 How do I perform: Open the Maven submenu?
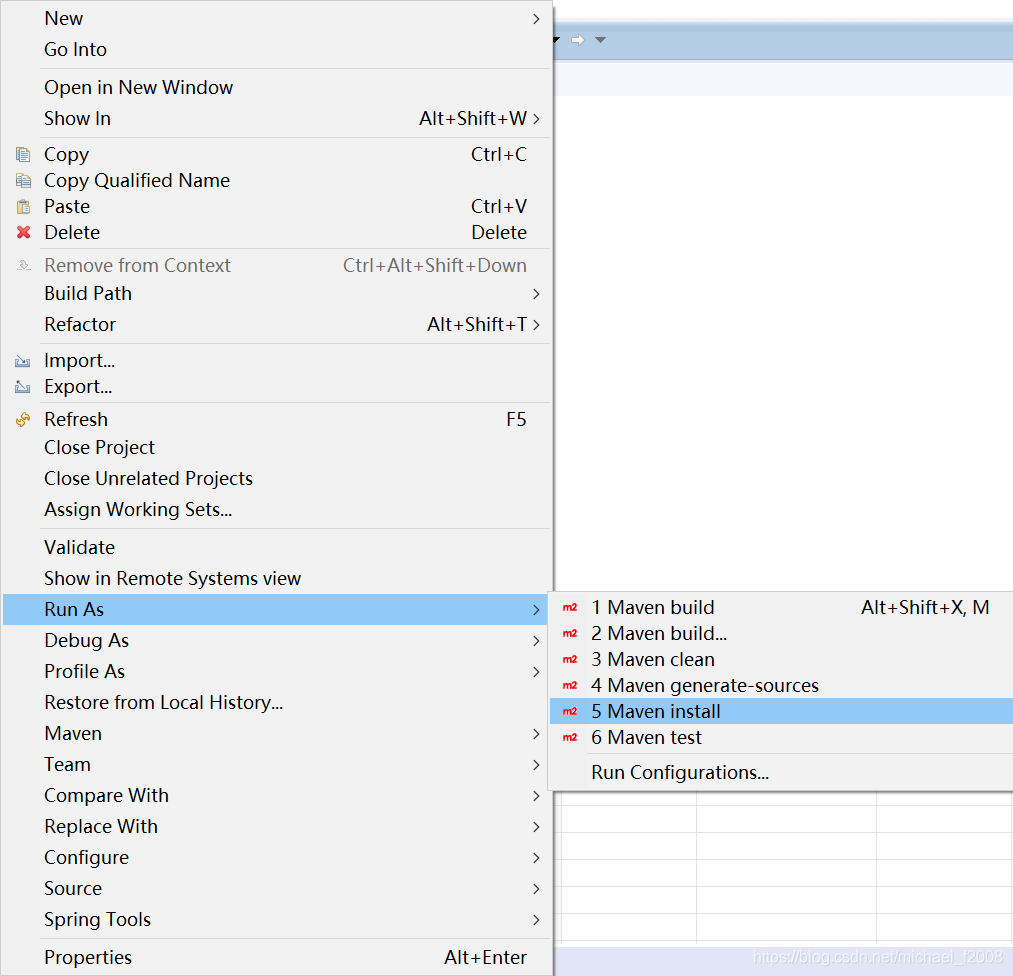click(x=277, y=733)
